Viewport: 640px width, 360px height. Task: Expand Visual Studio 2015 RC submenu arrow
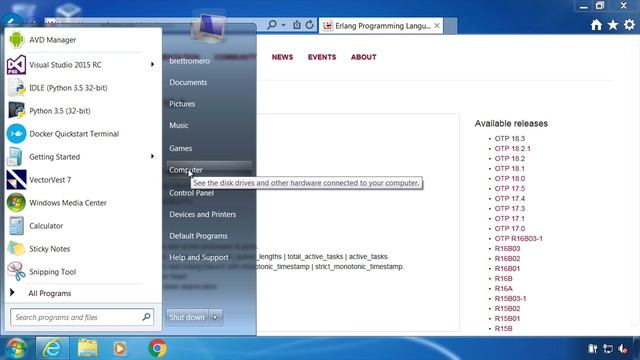click(x=152, y=64)
